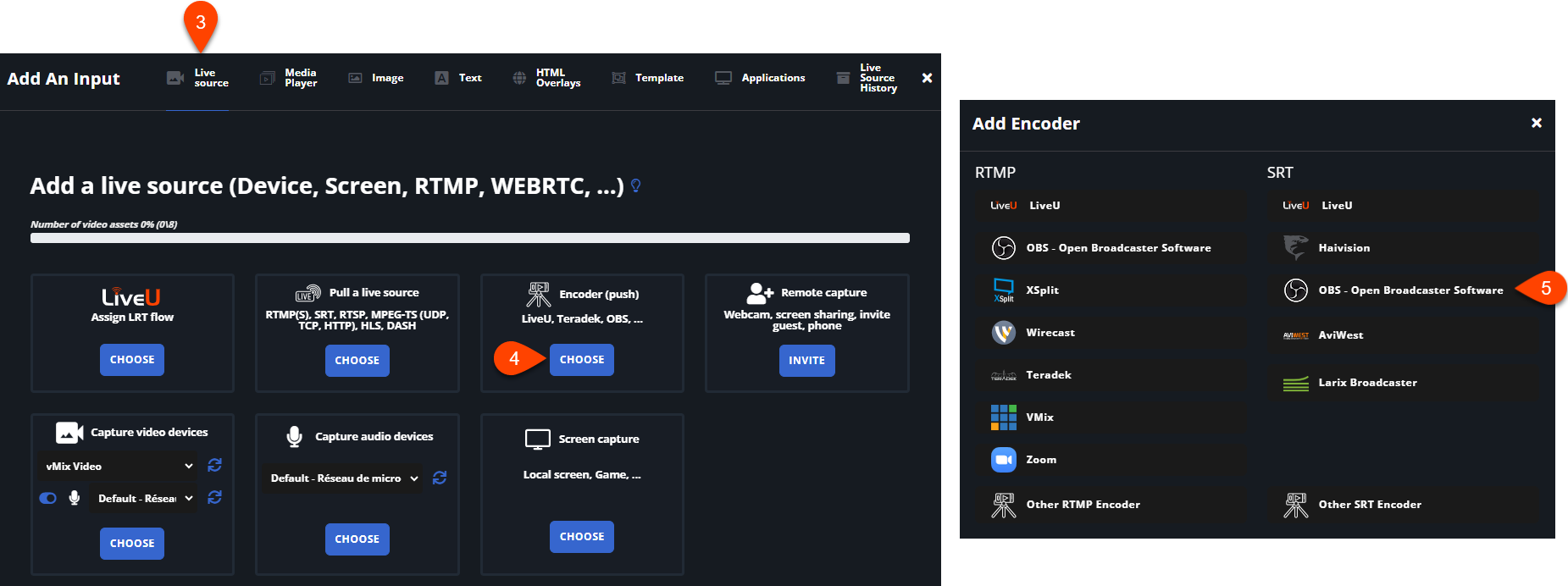Click the Pull a live source LIVE icon
The width and height of the screenshot is (1568, 586).
pos(308,293)
